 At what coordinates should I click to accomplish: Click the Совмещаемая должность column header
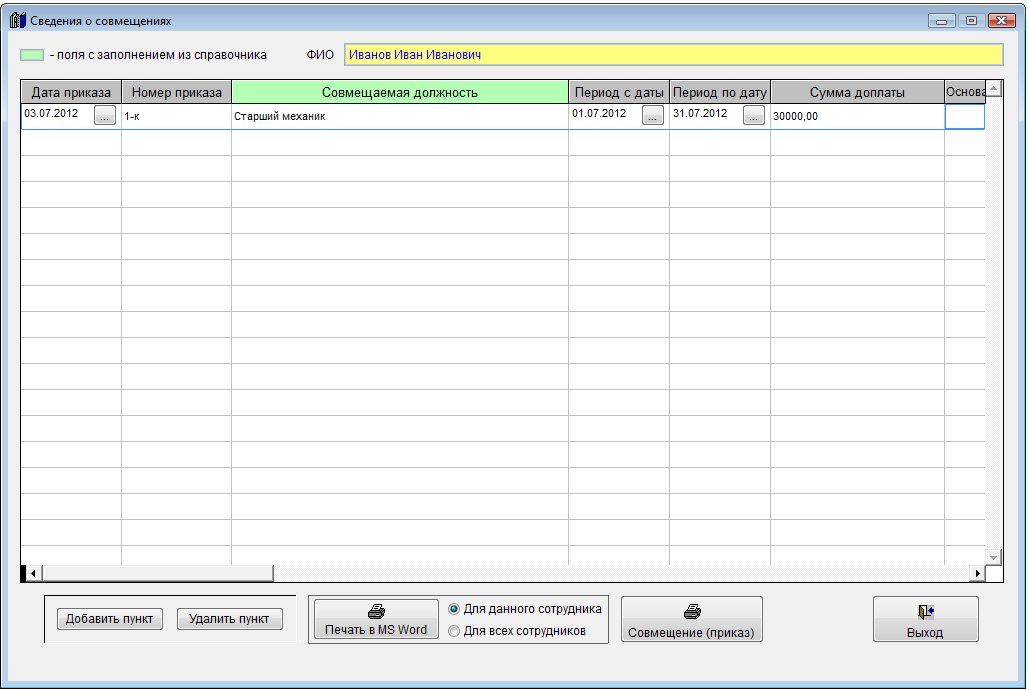coord(400,93)
